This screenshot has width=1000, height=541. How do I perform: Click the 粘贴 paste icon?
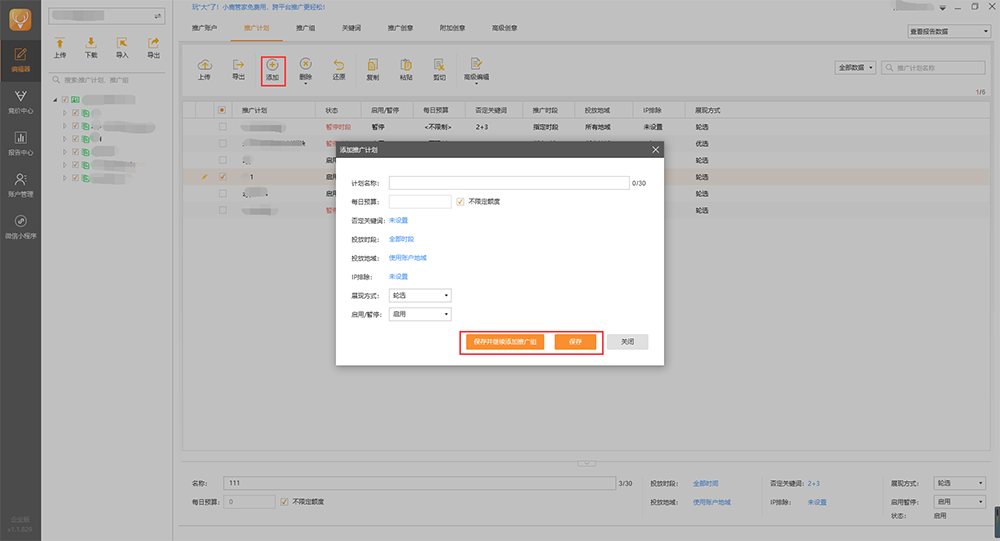[x=406, y=70]
